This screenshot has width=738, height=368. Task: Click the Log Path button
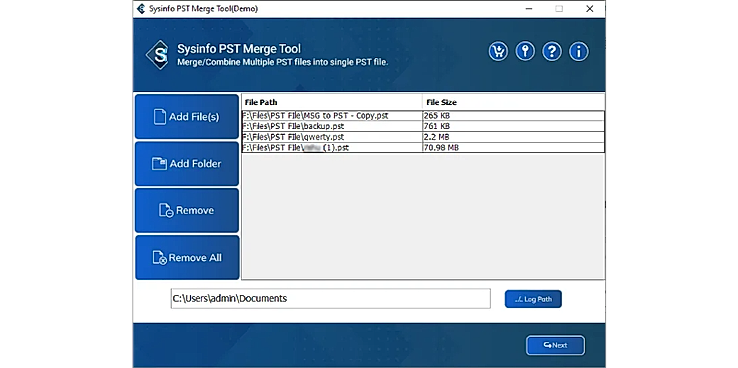point(533,299)
